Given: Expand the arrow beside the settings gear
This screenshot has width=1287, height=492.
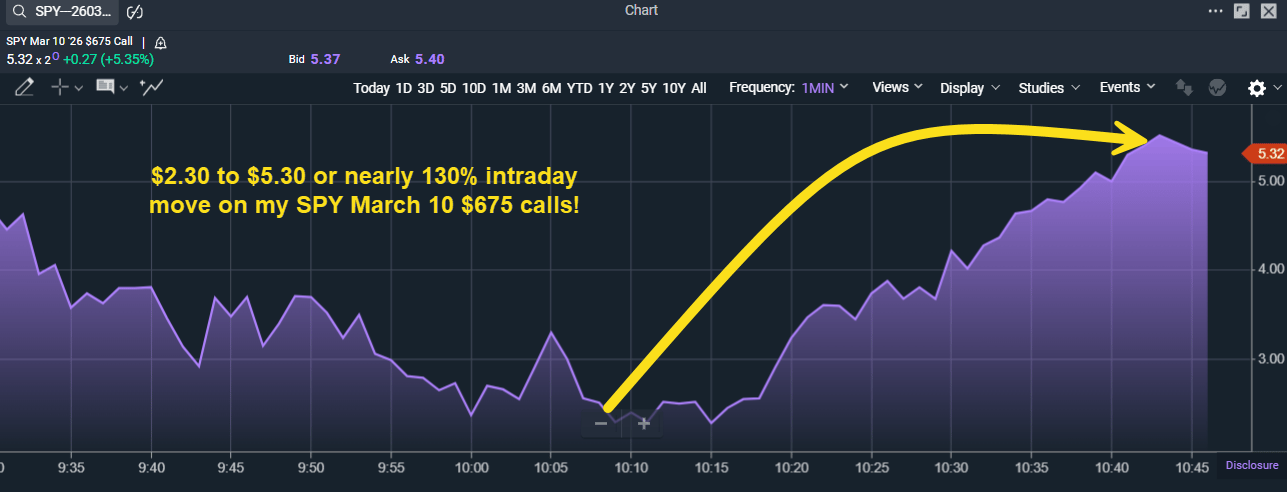Looking at the screenshot, I should [x=1278, y=88].
